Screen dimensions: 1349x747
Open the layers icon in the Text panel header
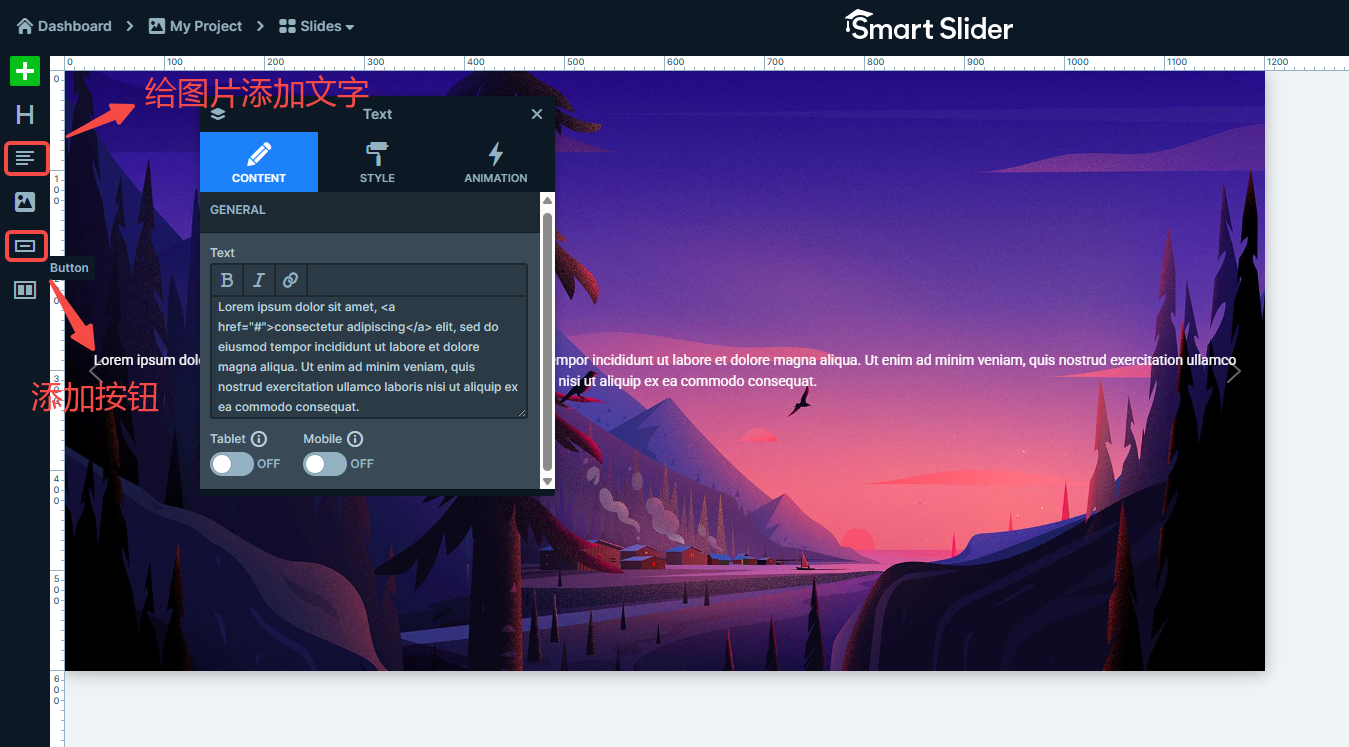coord(218,114)
